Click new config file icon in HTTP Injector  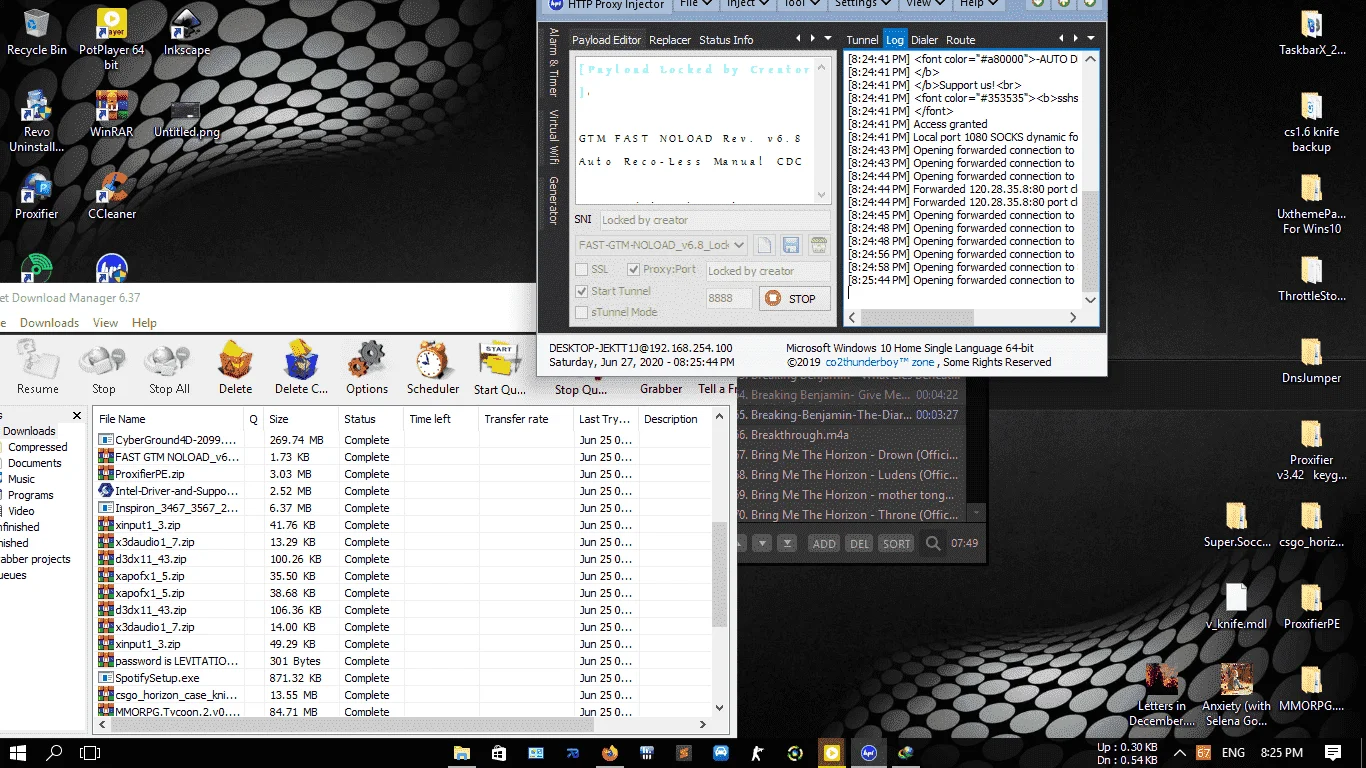point(764,245)
